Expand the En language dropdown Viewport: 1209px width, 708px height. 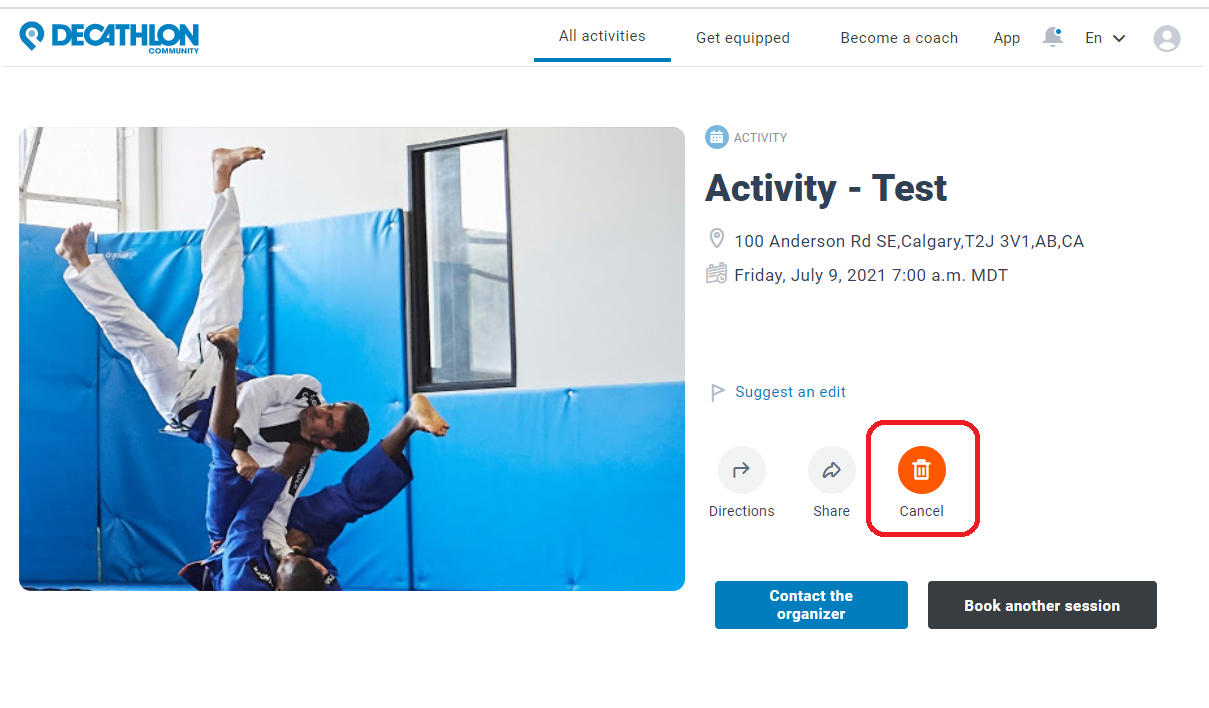[1105, 38]
